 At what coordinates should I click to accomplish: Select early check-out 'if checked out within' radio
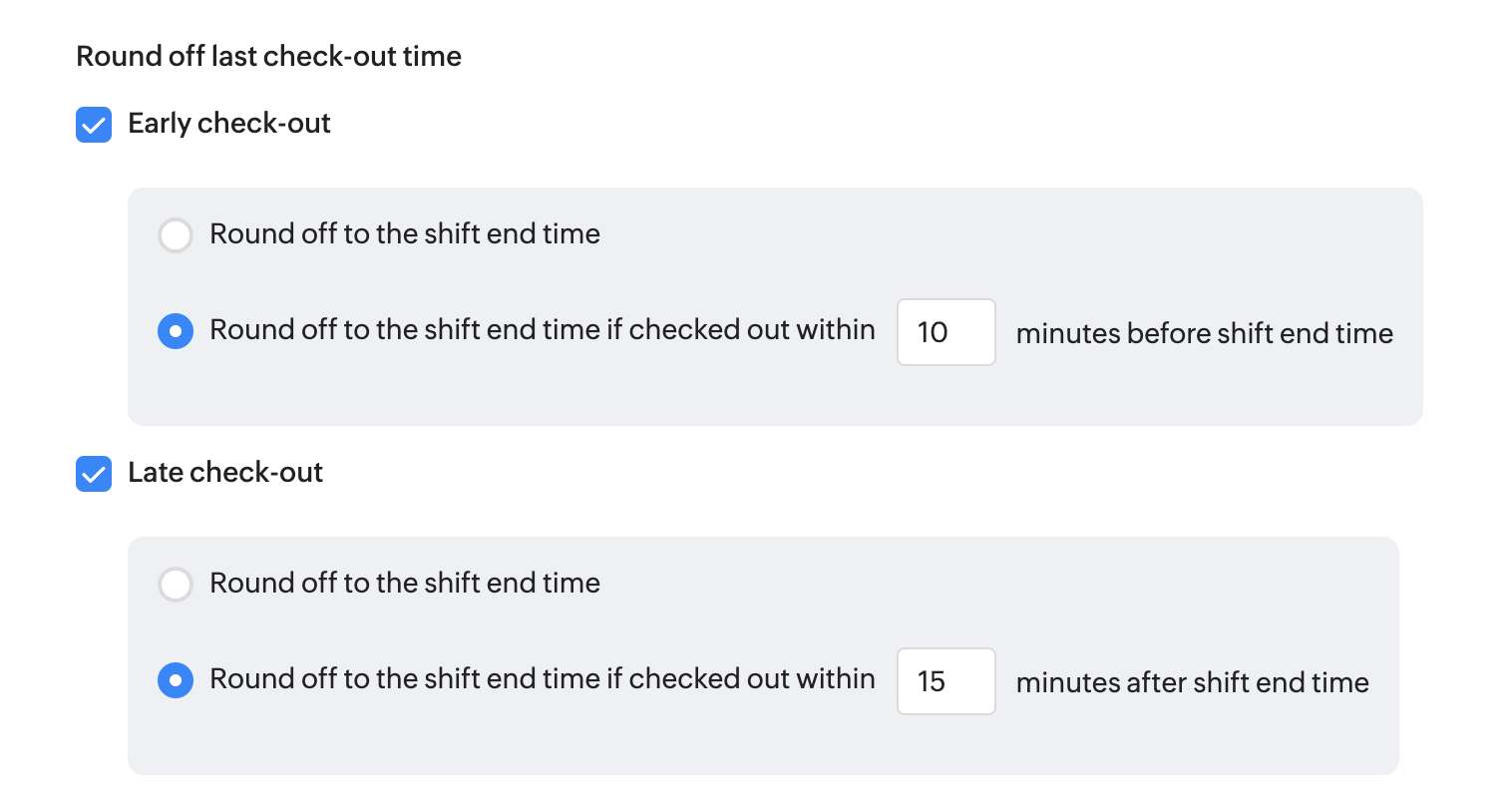pos(176,331)
